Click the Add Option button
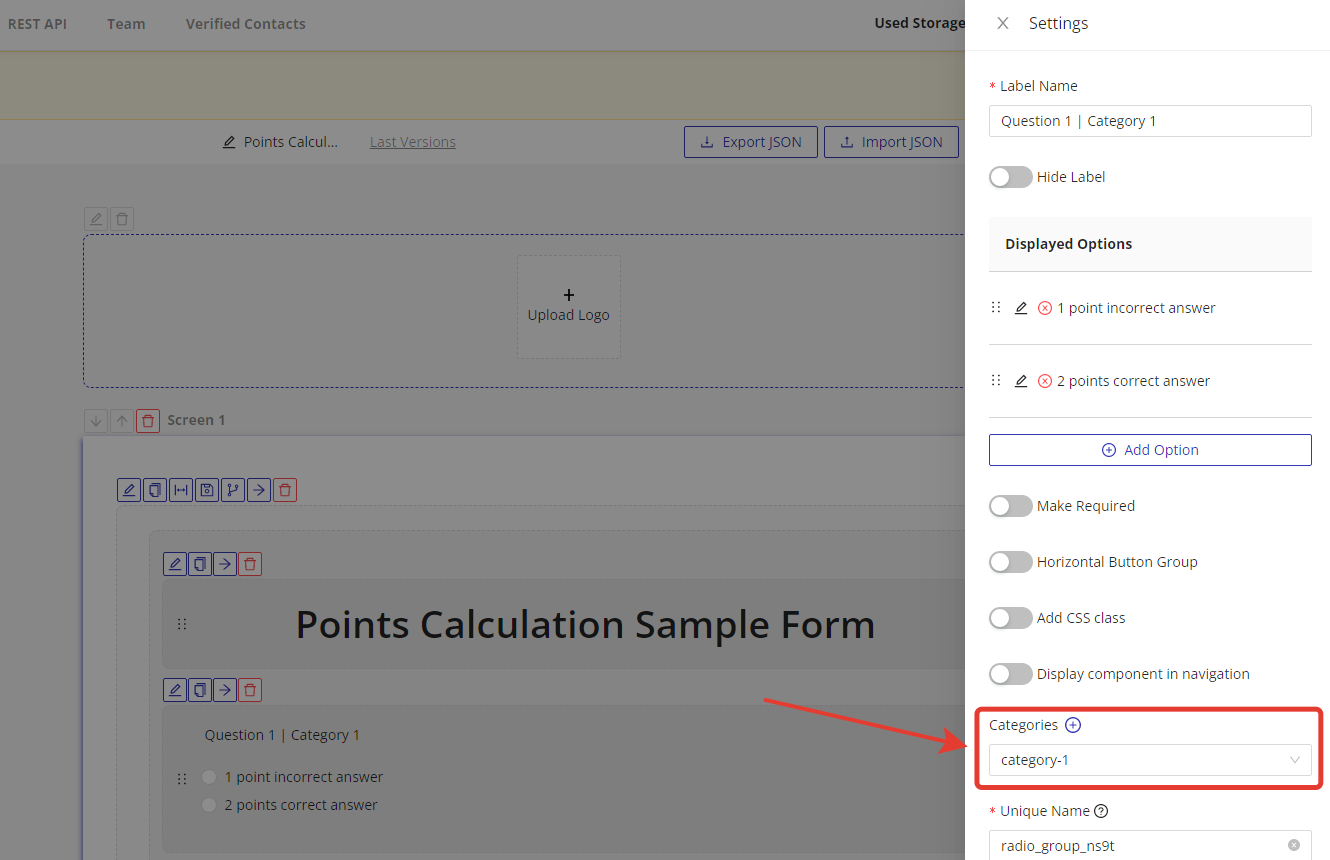Screen dimensions: 1330x860 [x=1149, y=450]
